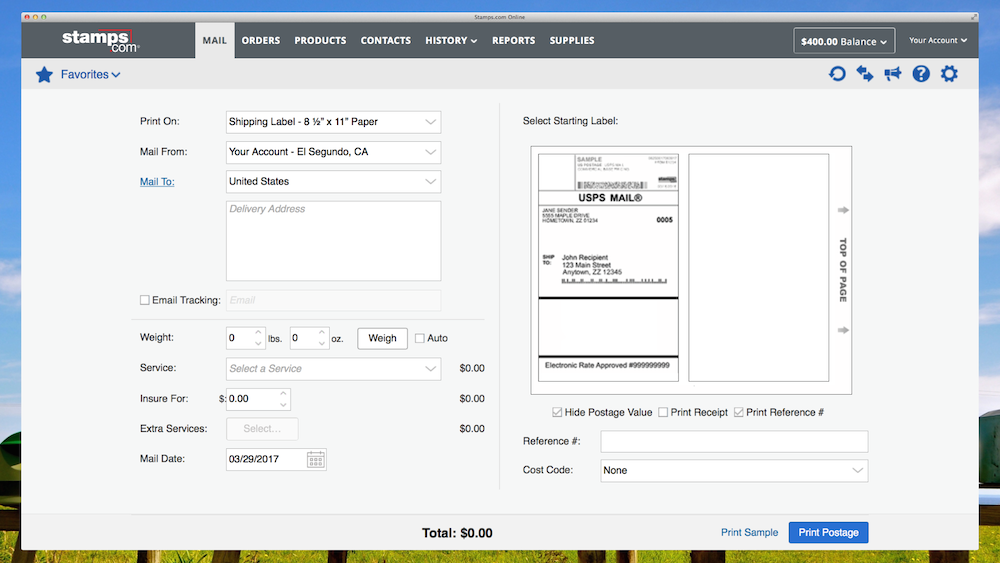Screen dimensions: 1000x563
Task: Click the Weigh button
Action: pyautogui.click(x=382, y=338)
